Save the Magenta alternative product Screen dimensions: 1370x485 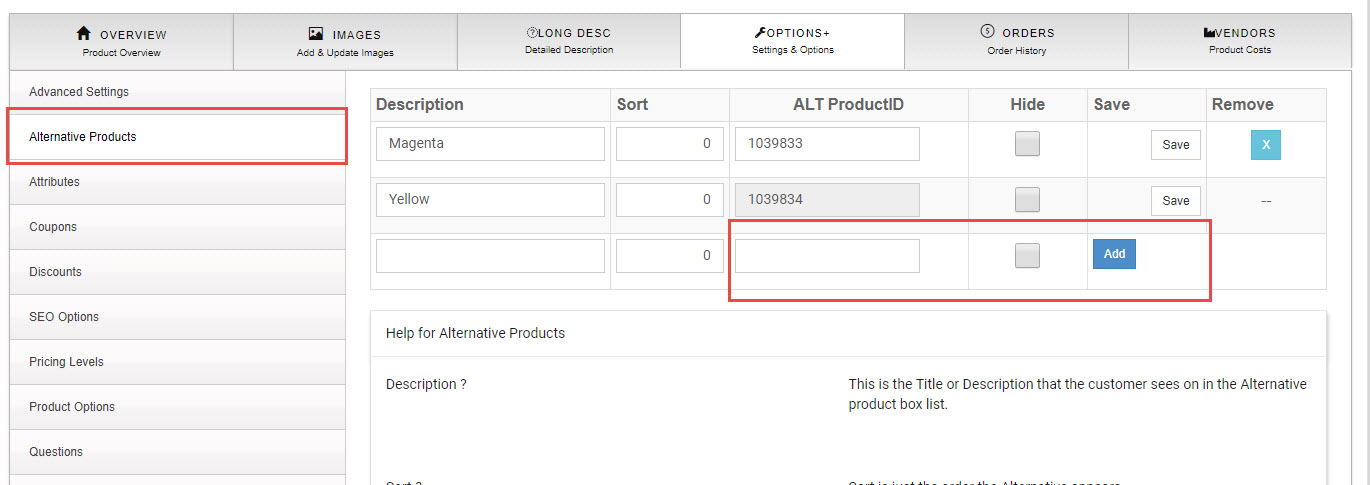coord(1175,145)
